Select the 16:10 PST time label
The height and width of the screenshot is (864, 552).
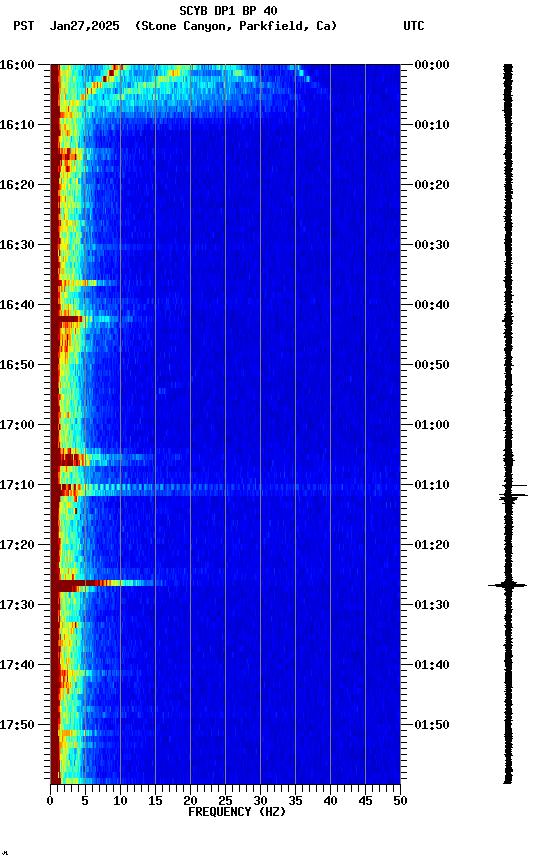[17, 125]
